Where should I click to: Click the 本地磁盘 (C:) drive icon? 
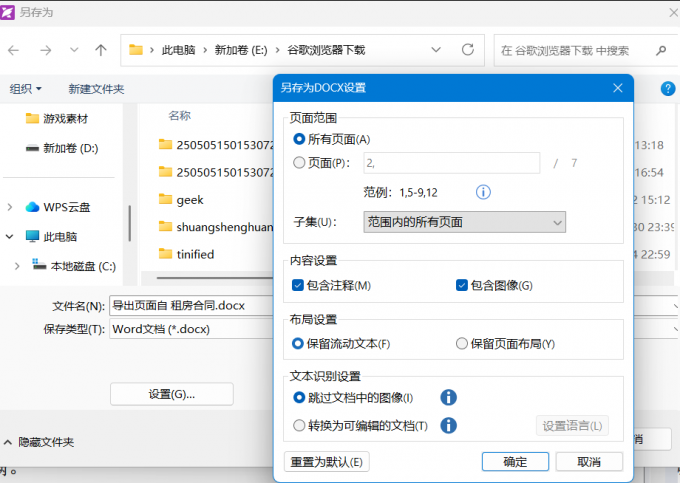coord(39,264)
